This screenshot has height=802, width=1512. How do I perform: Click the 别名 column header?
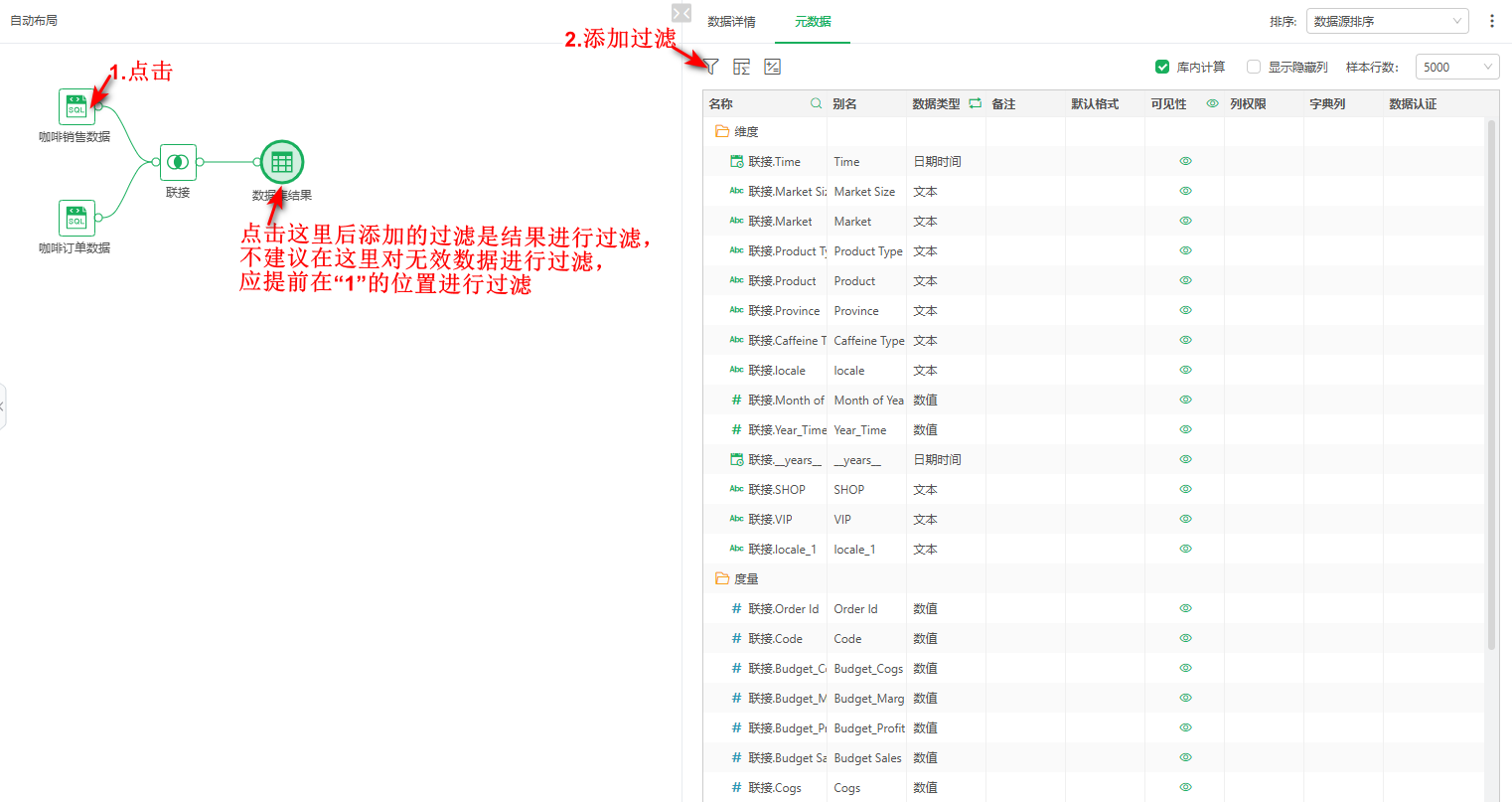pos(844,103)
